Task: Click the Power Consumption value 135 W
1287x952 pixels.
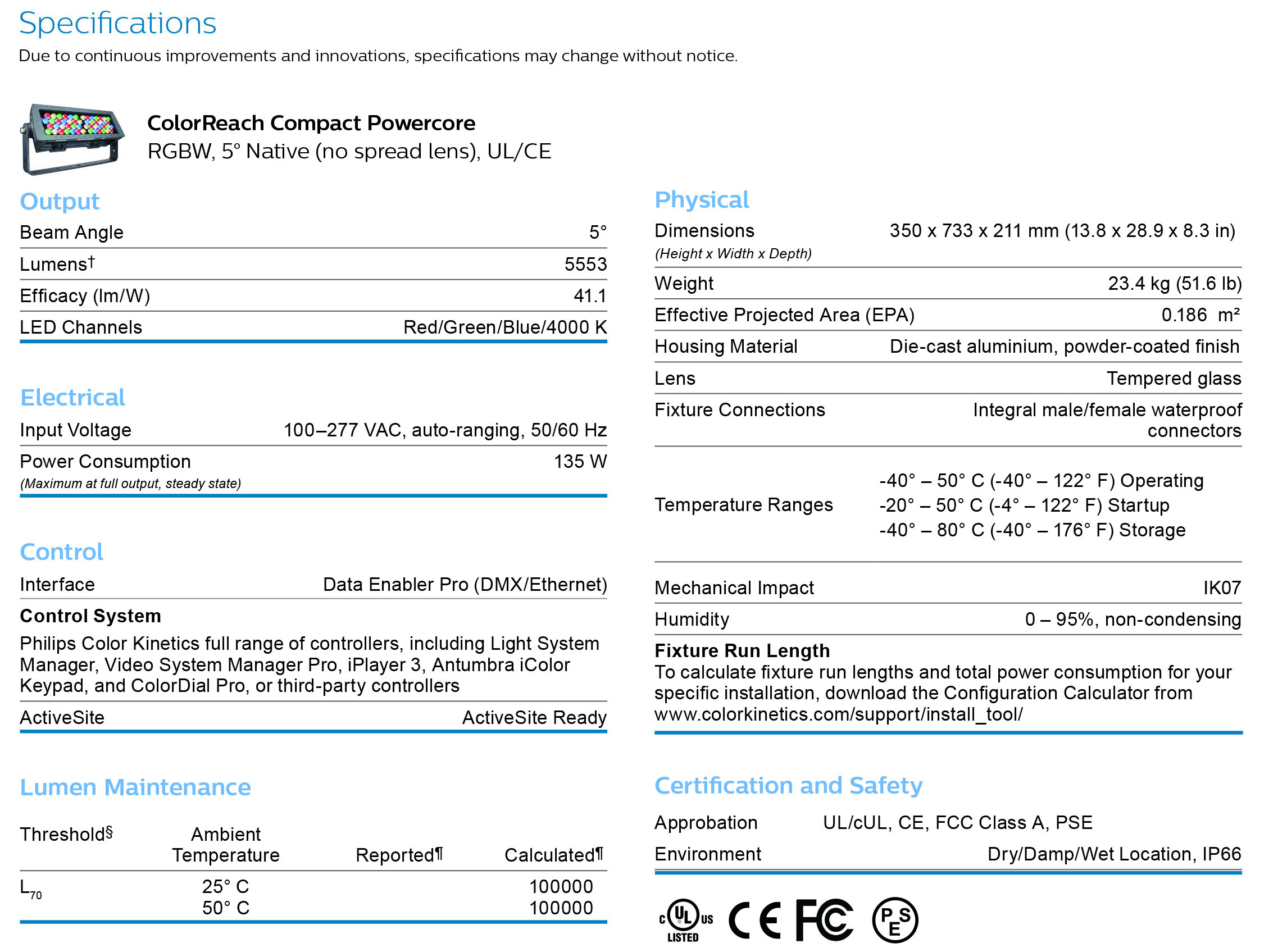Action: [x=580, y=462]
